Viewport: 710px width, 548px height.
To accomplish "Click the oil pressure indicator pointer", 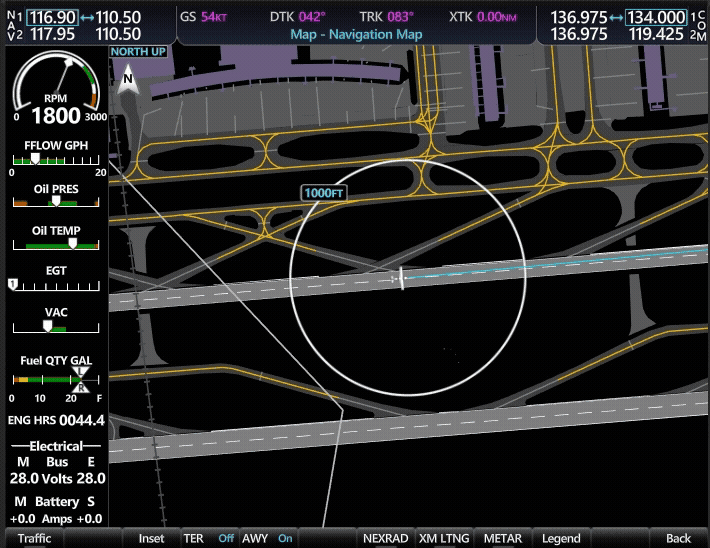I will tap(56, 201).
